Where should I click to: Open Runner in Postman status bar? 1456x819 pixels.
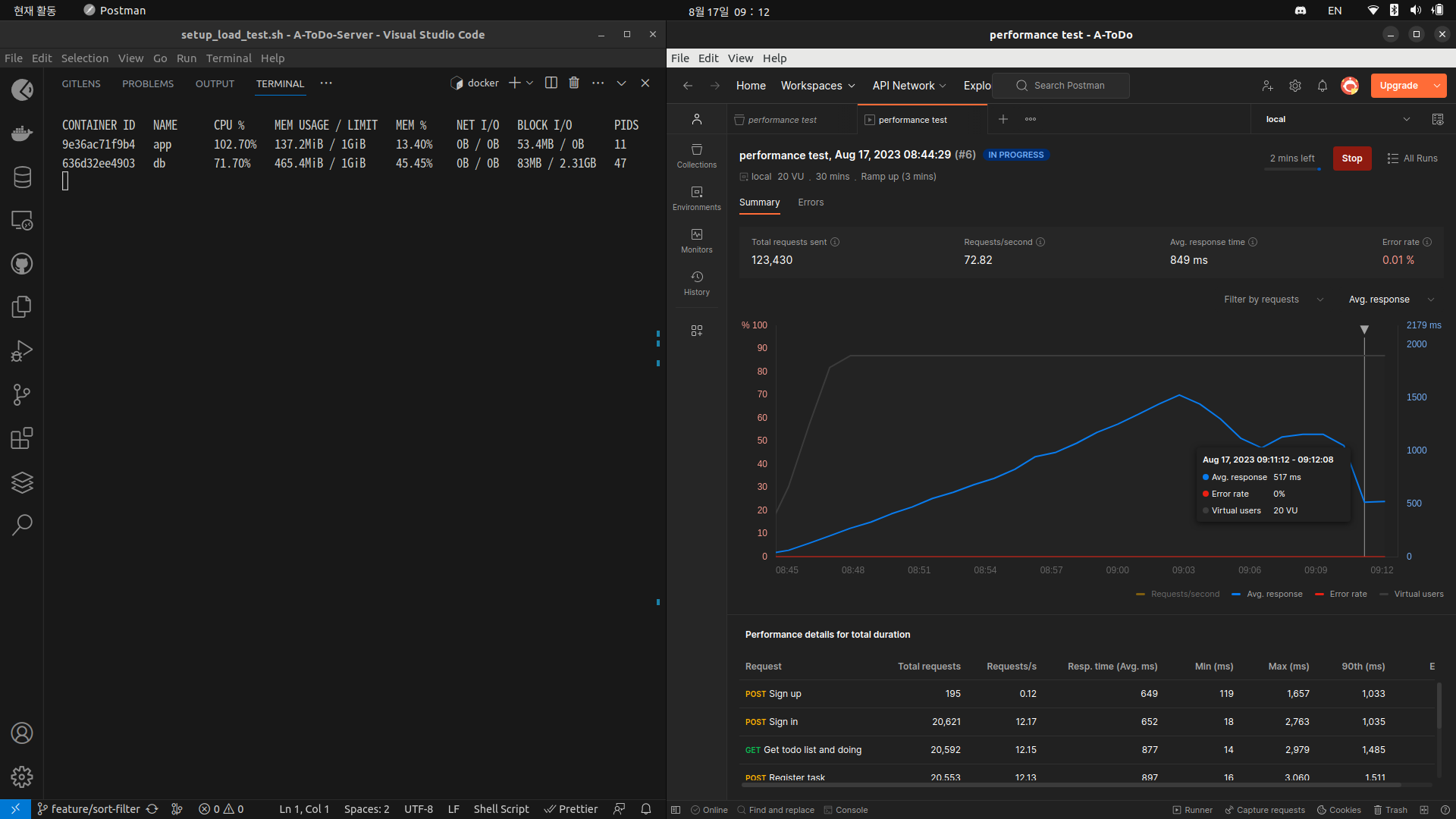(1193, 810)
